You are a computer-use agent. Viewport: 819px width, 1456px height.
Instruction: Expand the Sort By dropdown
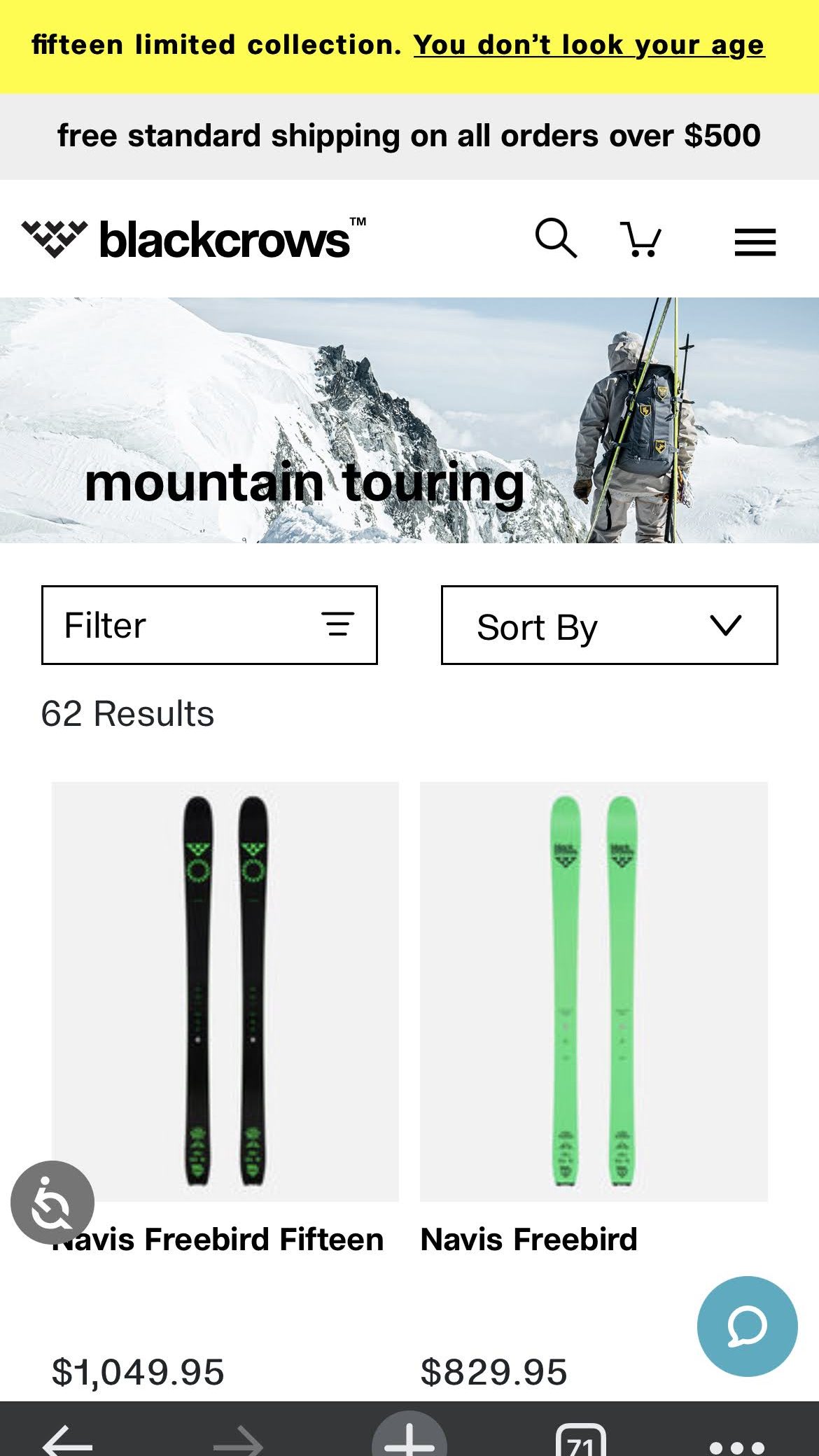tap(609, 625)
